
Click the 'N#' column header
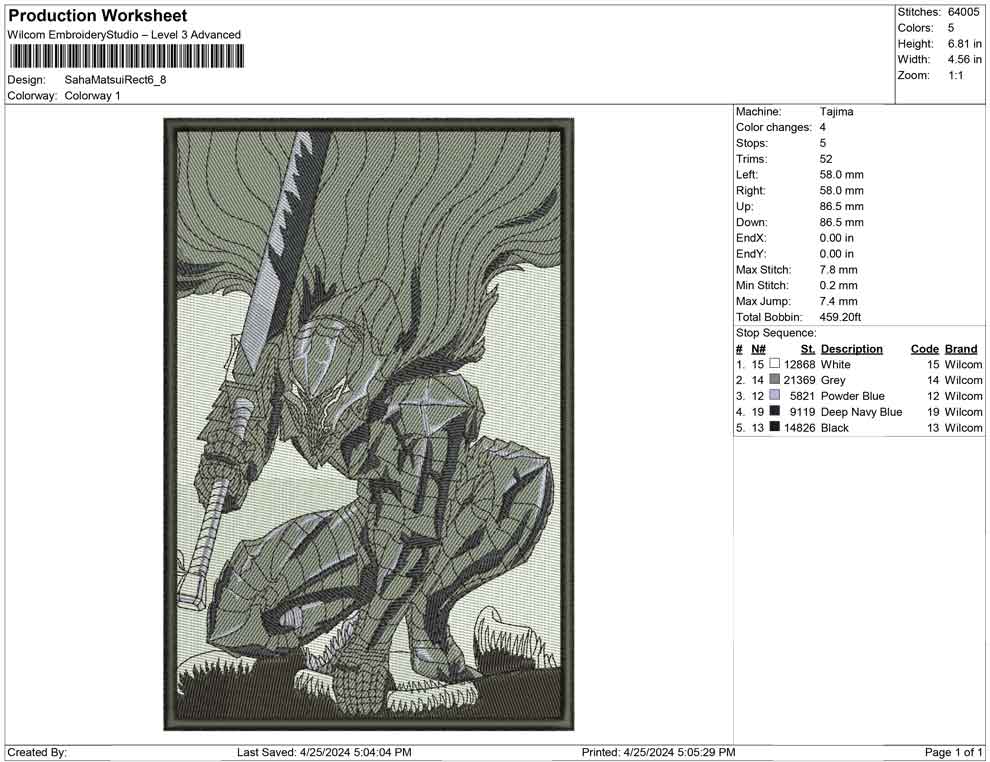click(758, 349)
